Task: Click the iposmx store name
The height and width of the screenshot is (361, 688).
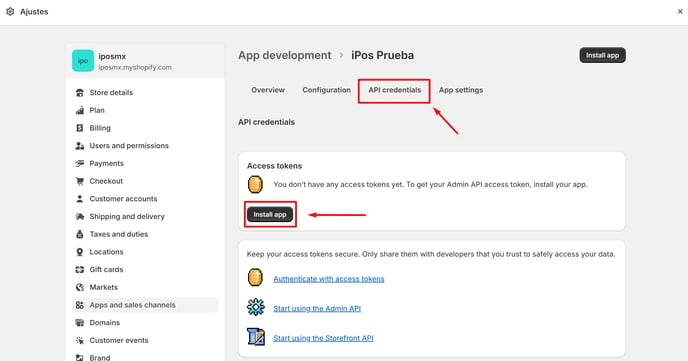Action: [x=112, y=56]
